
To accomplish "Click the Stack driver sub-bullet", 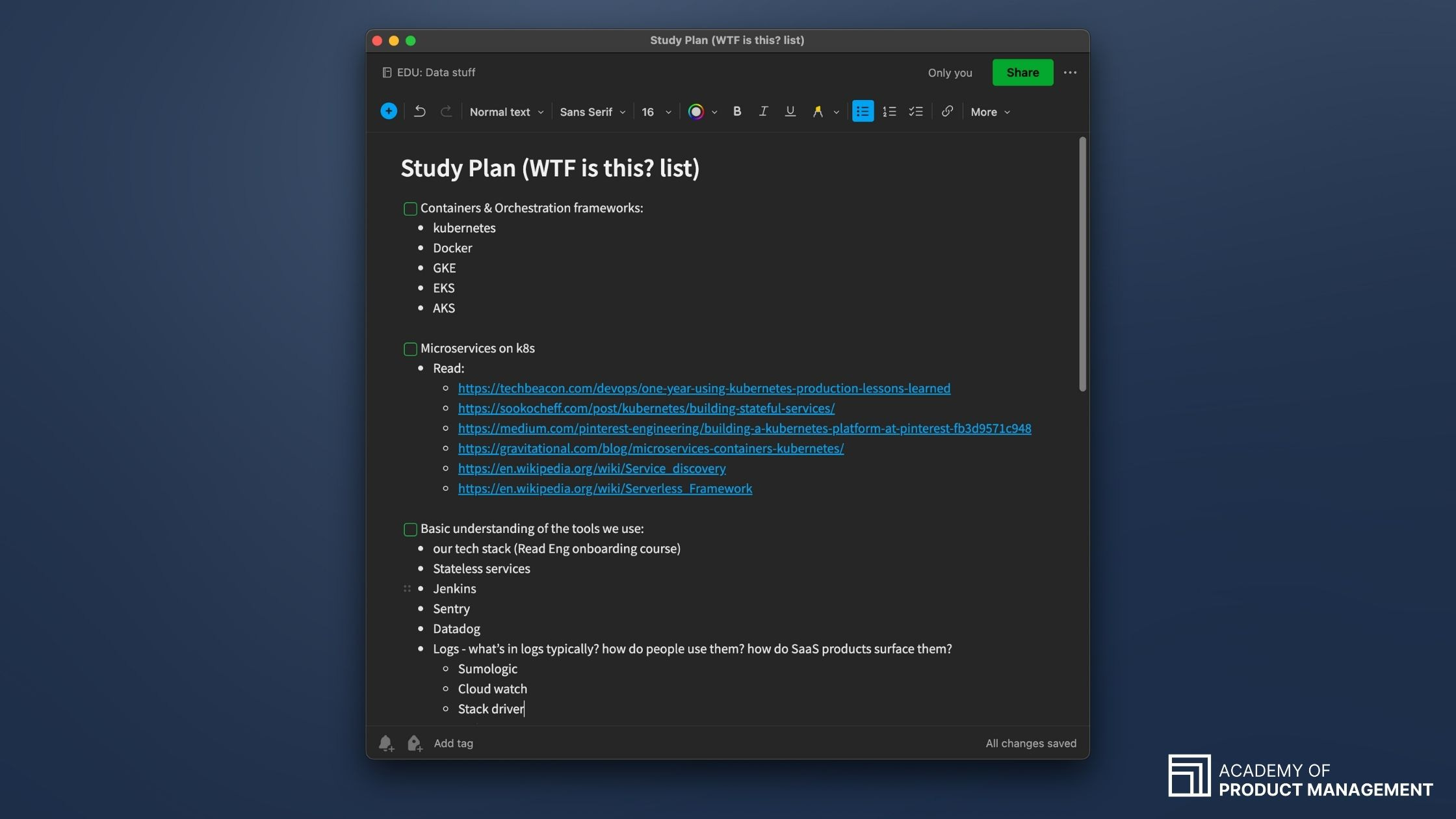I will point(491,709).
